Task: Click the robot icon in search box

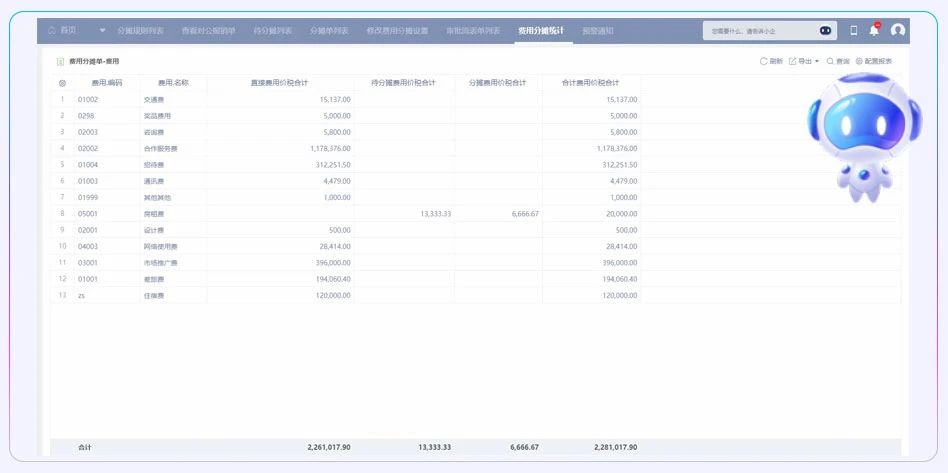Action: point(825,31)
